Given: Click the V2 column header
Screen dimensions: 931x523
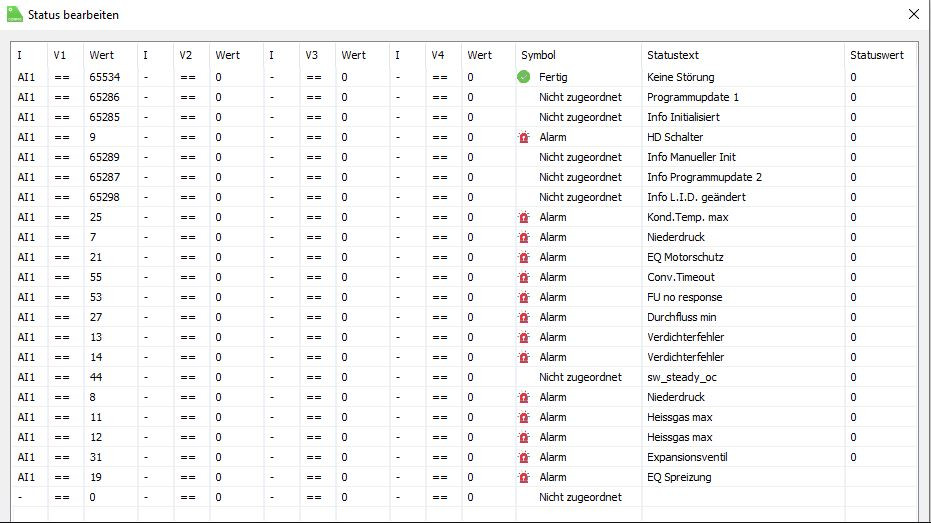Looking at the screenshot, I should (185, 55).
